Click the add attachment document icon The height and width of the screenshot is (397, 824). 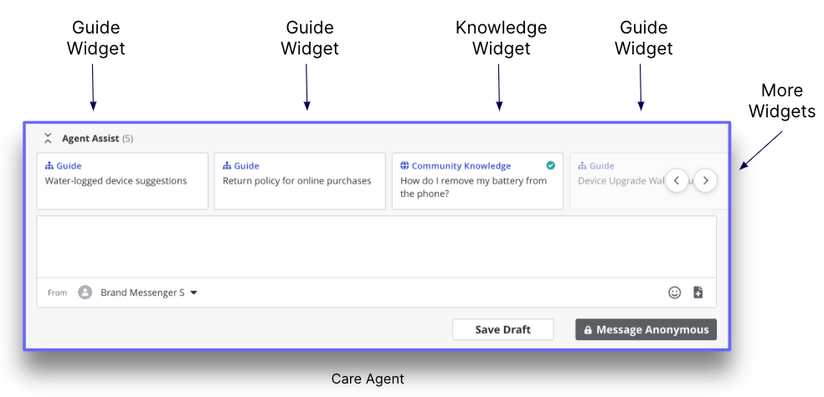pos(698,293)
